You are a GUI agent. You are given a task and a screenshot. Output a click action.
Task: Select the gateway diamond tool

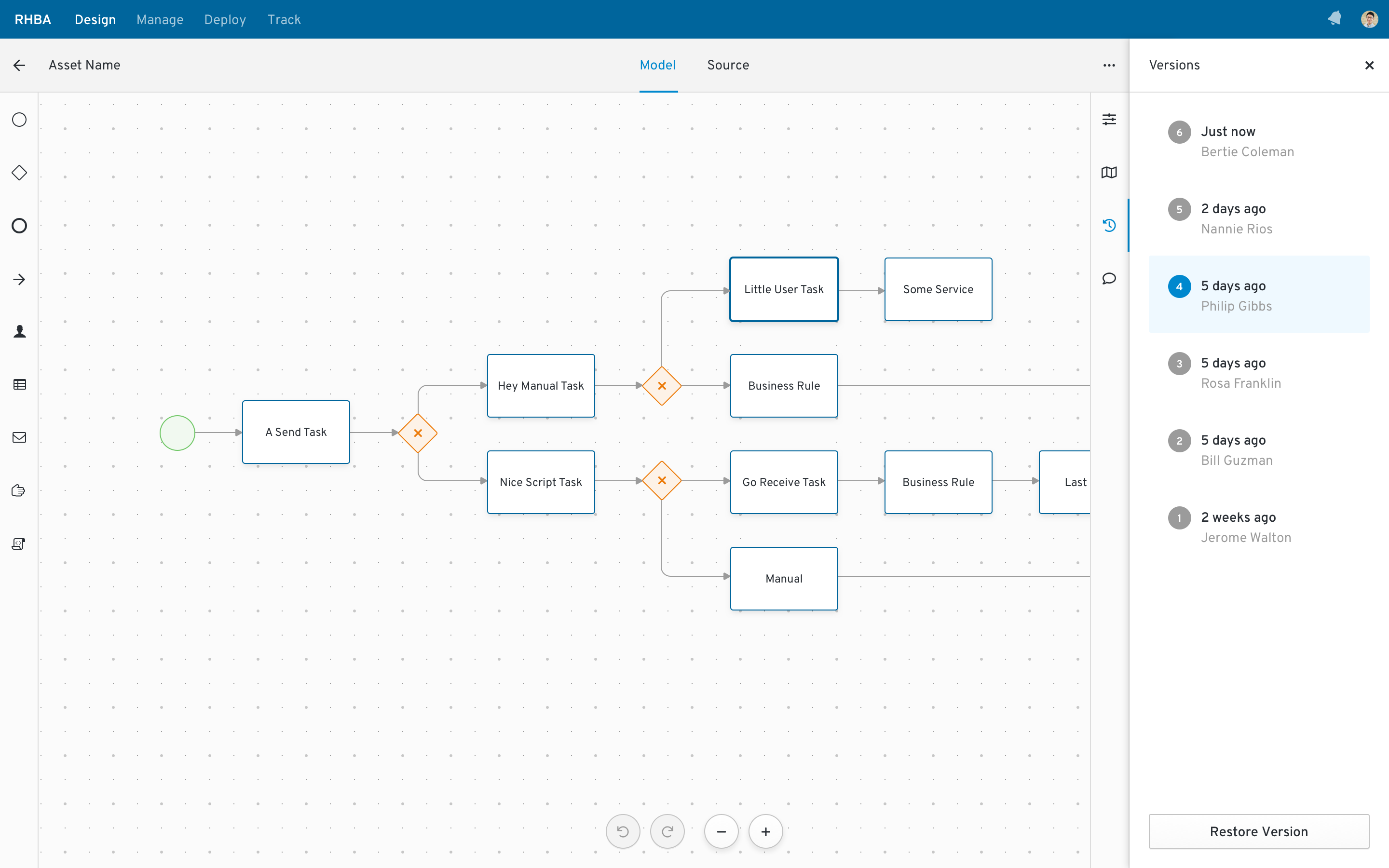point(19,173)
